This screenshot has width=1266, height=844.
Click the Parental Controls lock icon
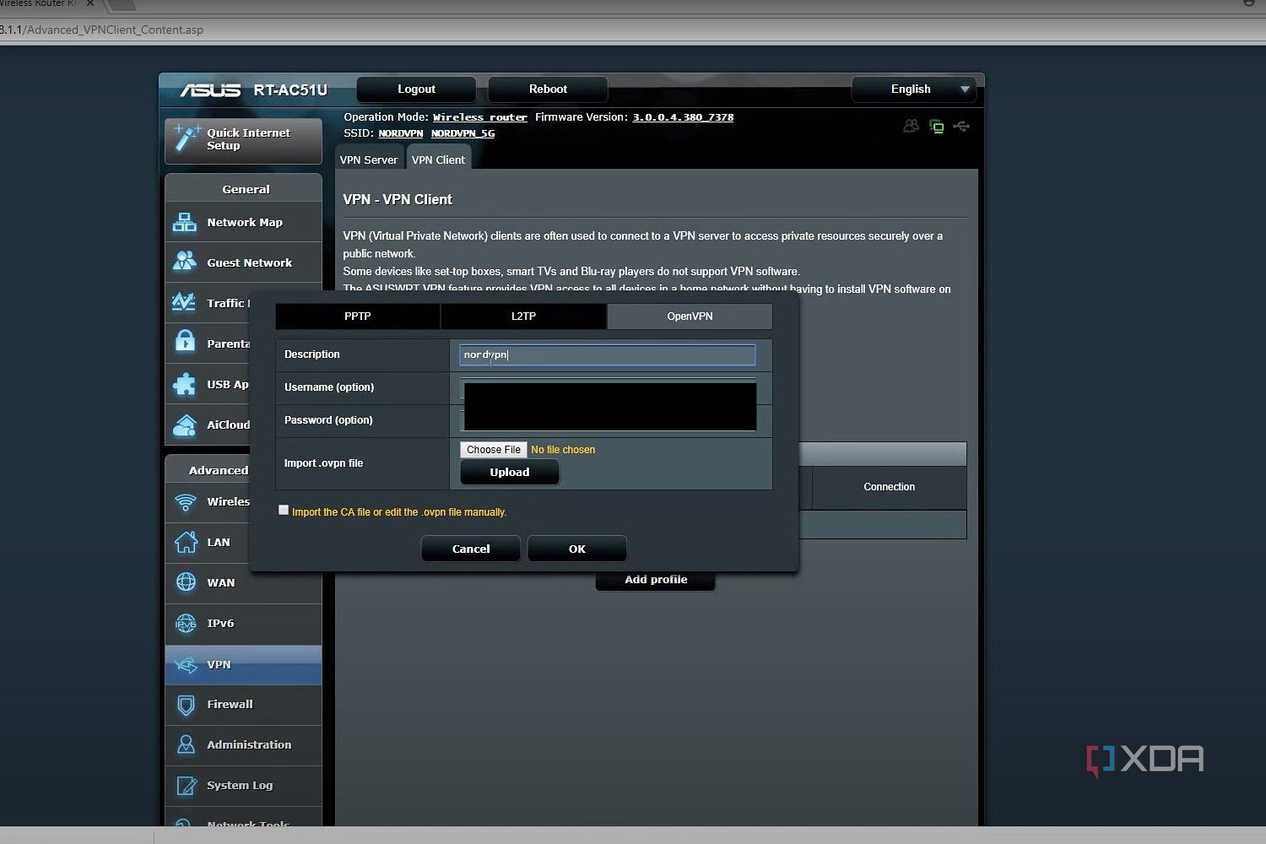point(185,342)
